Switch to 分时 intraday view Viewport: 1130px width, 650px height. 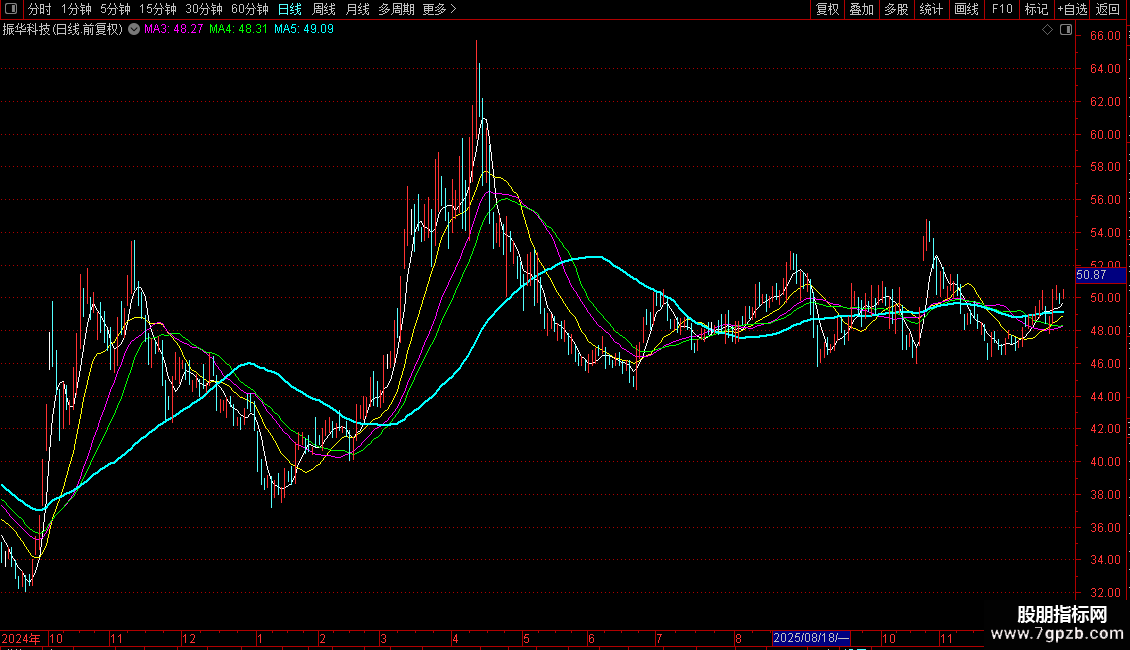[40, 9]
